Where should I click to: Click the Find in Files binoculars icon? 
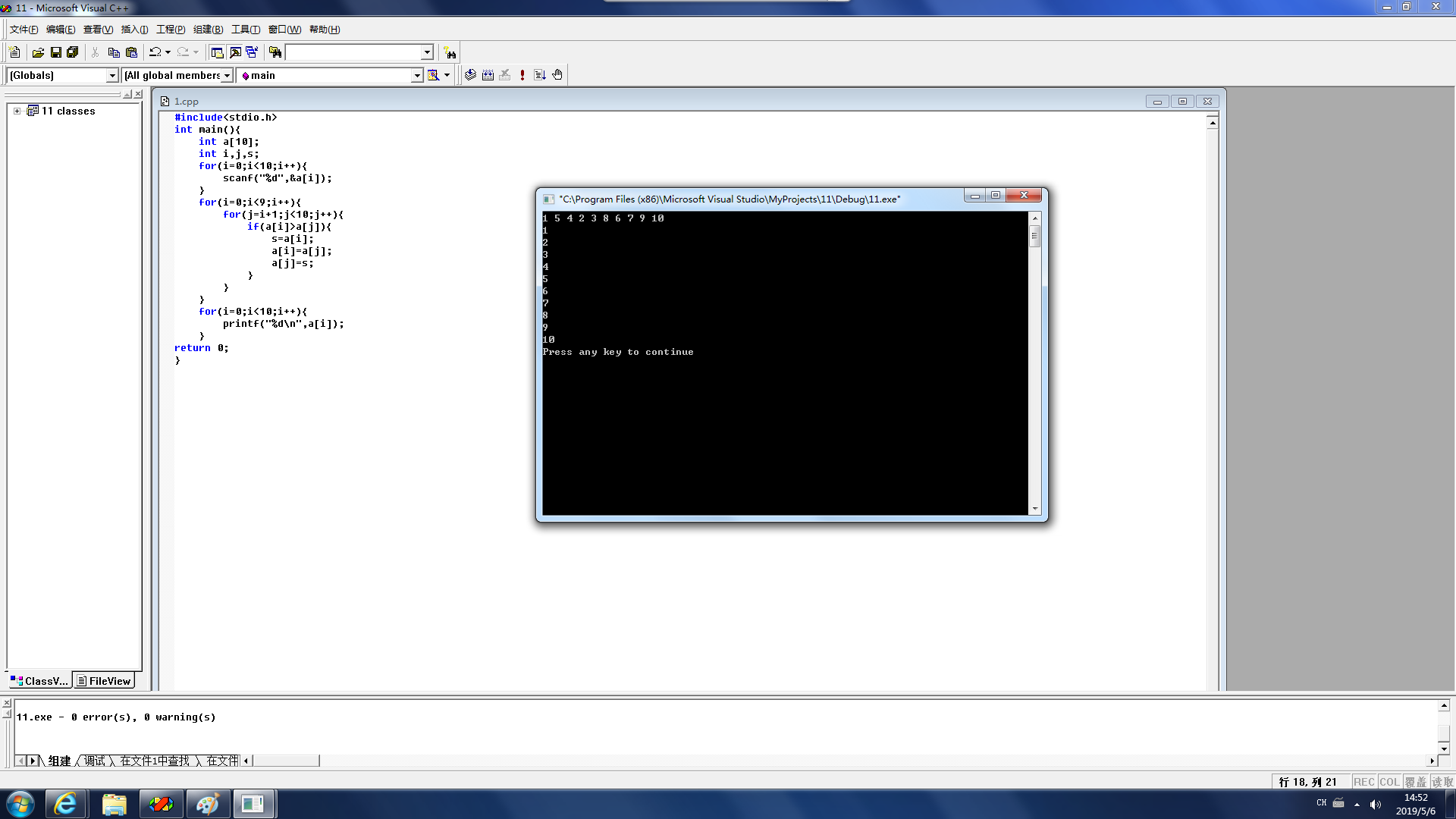(x=275, y=52)
